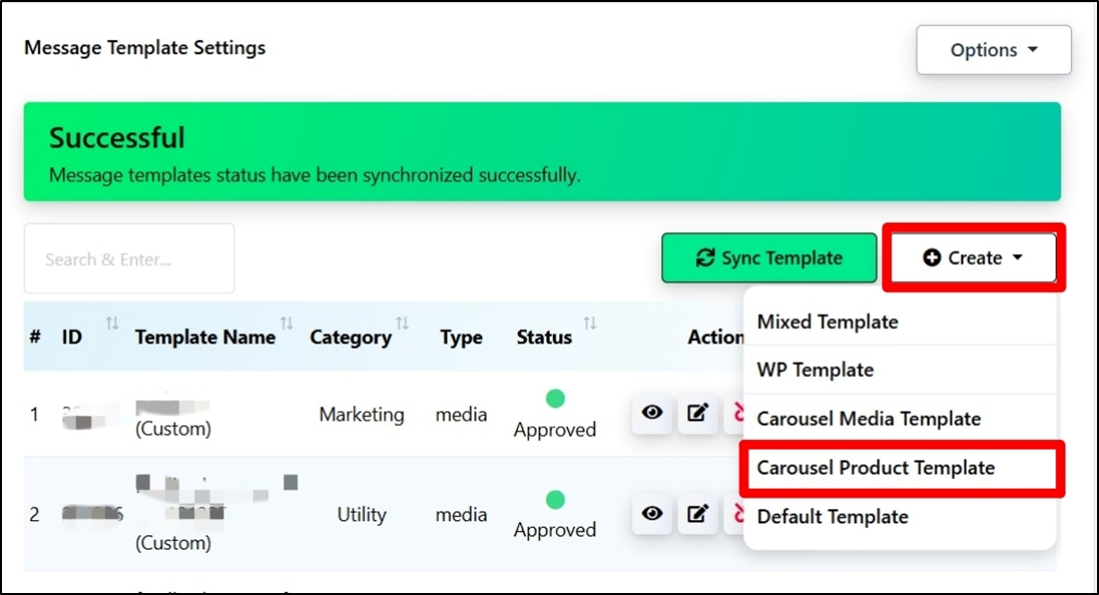This screenshot has width=1099, height=595.
Task: Toggle the Create dropdown button
Action: coord(973,258)
